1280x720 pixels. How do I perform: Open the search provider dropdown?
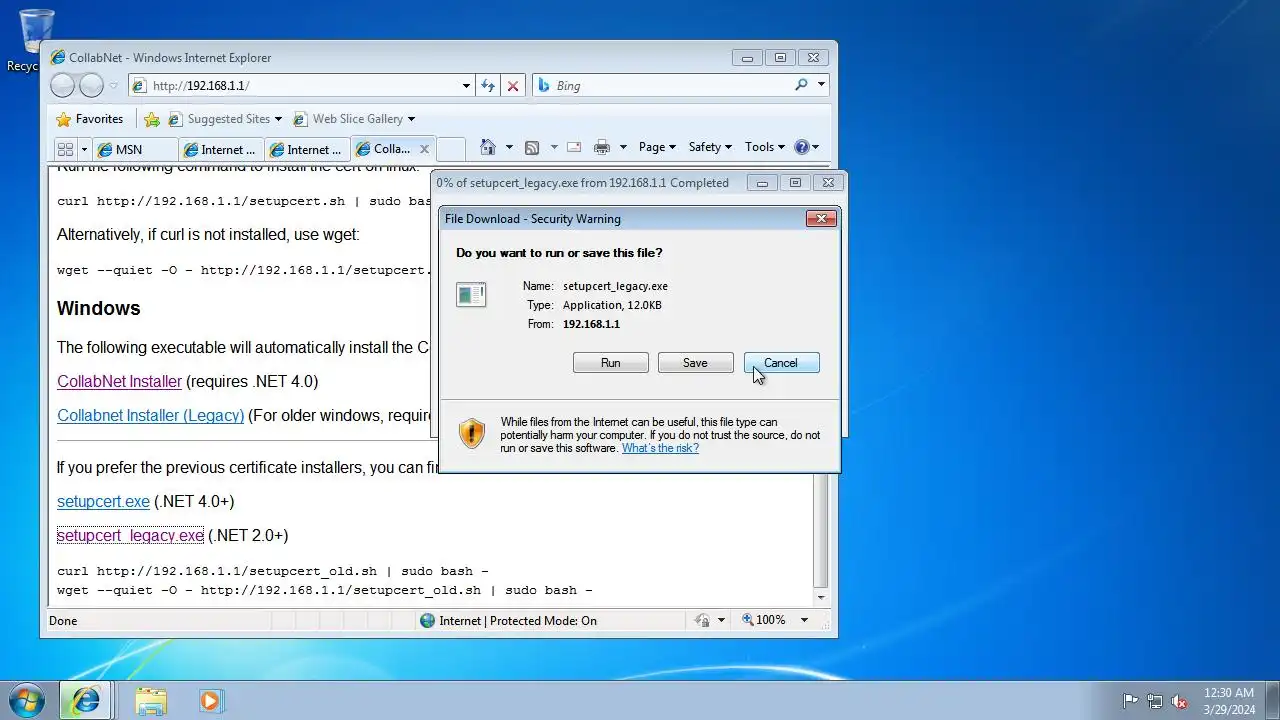coord(821,86)
